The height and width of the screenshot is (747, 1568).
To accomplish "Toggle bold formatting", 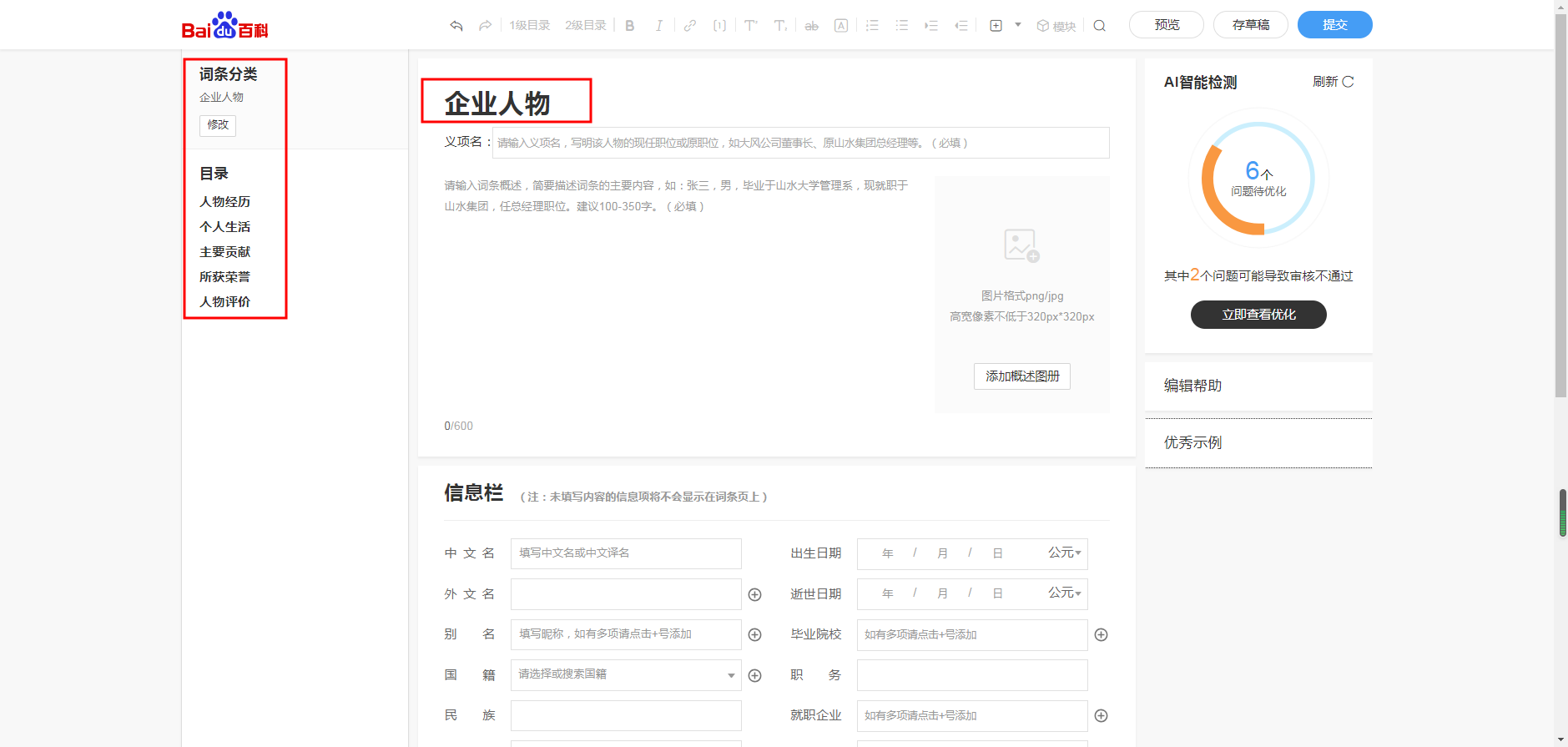I will pos(630,26).
